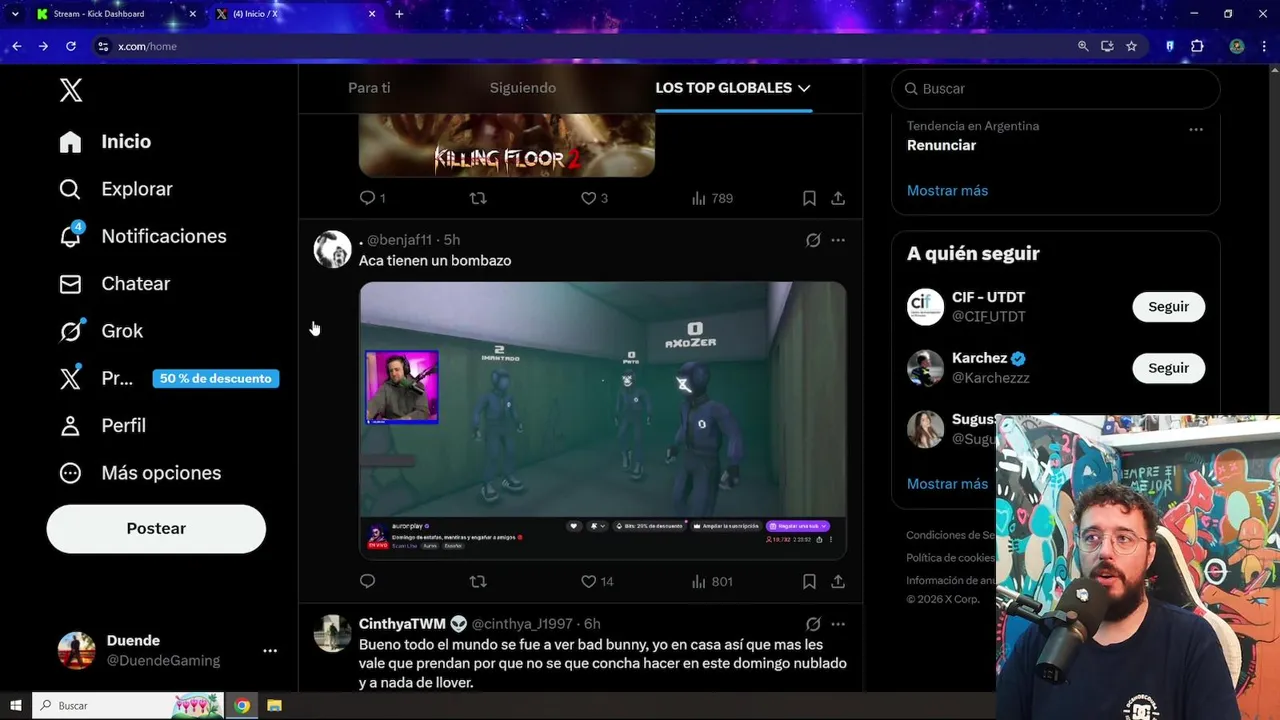1280x720 pixels.
Task: Click the Buscar search field on X
Action: point(1056,89)
